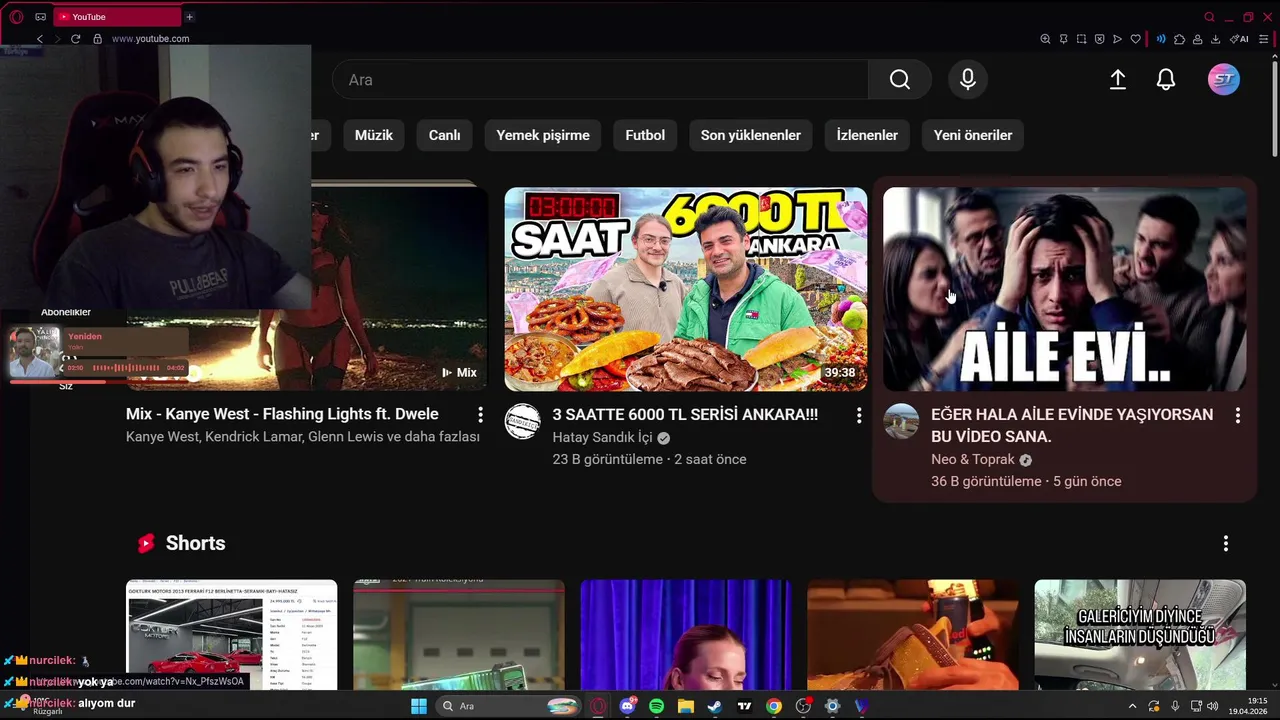
Task: Select the Yemek pişirme filter chip
Action: coord(543,135)
